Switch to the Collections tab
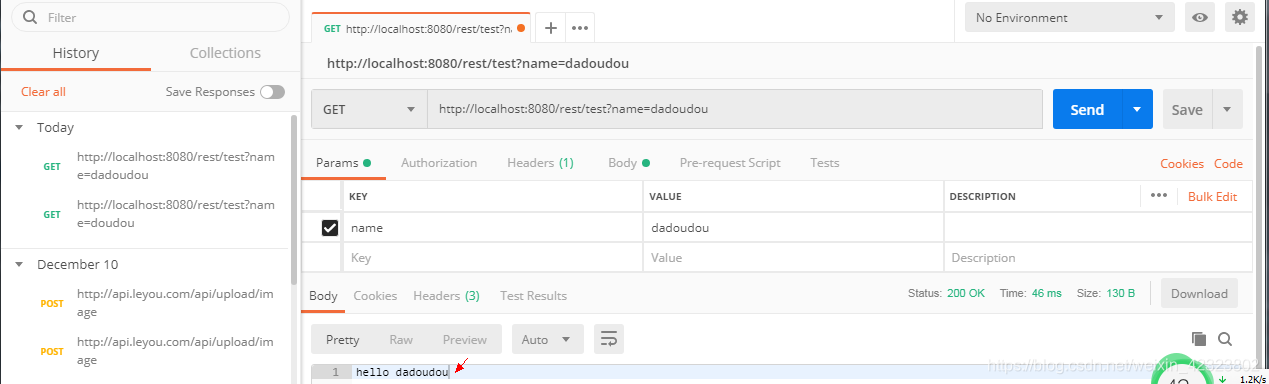 point(225,53)
